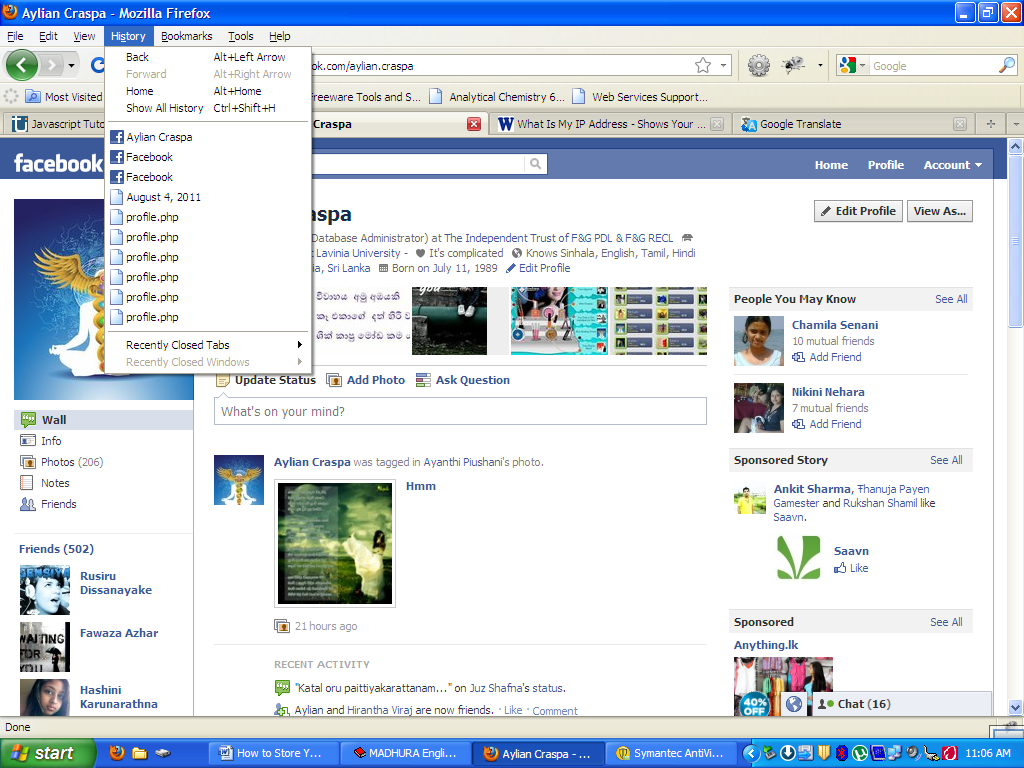Open the list all tabs dropdown
This screenshot has height=768, width=1024.
pyautogui.click(x=1016, y=123)
